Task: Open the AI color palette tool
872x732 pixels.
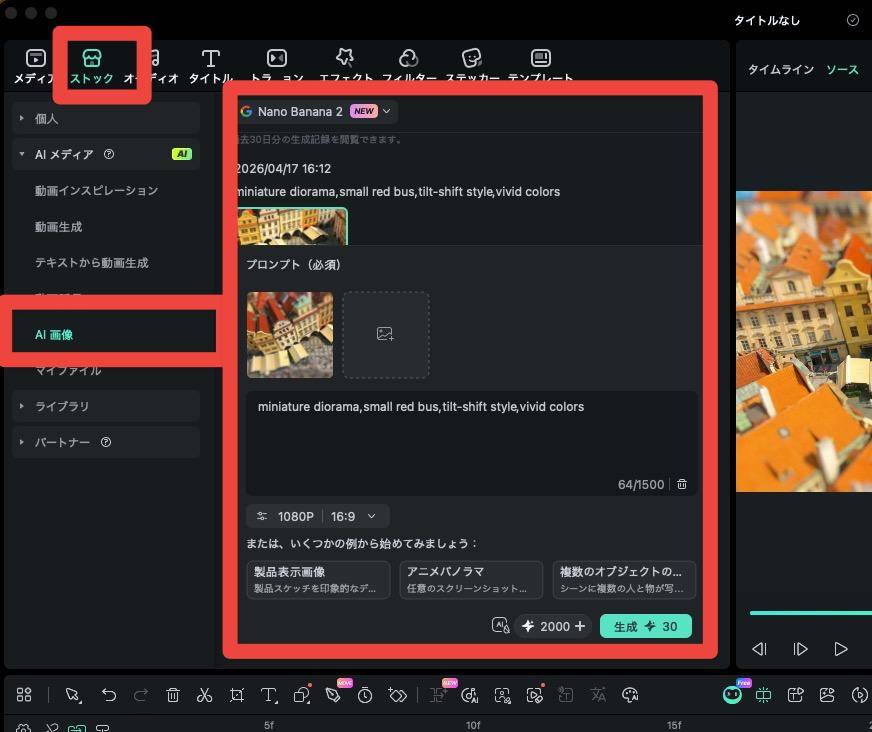Action: tap(630, 695)
